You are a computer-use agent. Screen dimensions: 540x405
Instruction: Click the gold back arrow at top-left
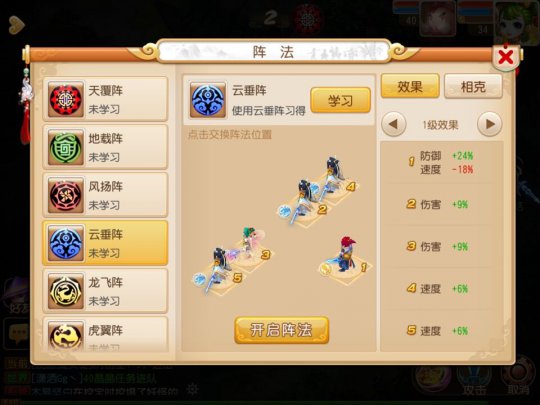16,25
